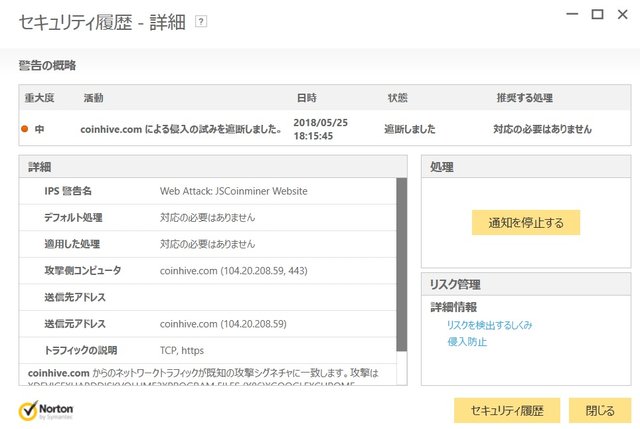
Task: Click the Norton logo icon
Action: tap(46, 411)
